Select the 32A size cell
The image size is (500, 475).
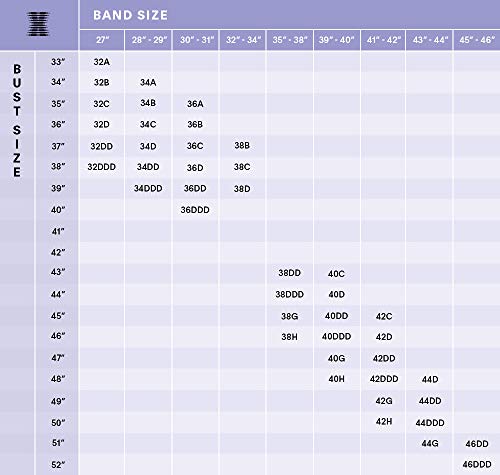point(102,62)
